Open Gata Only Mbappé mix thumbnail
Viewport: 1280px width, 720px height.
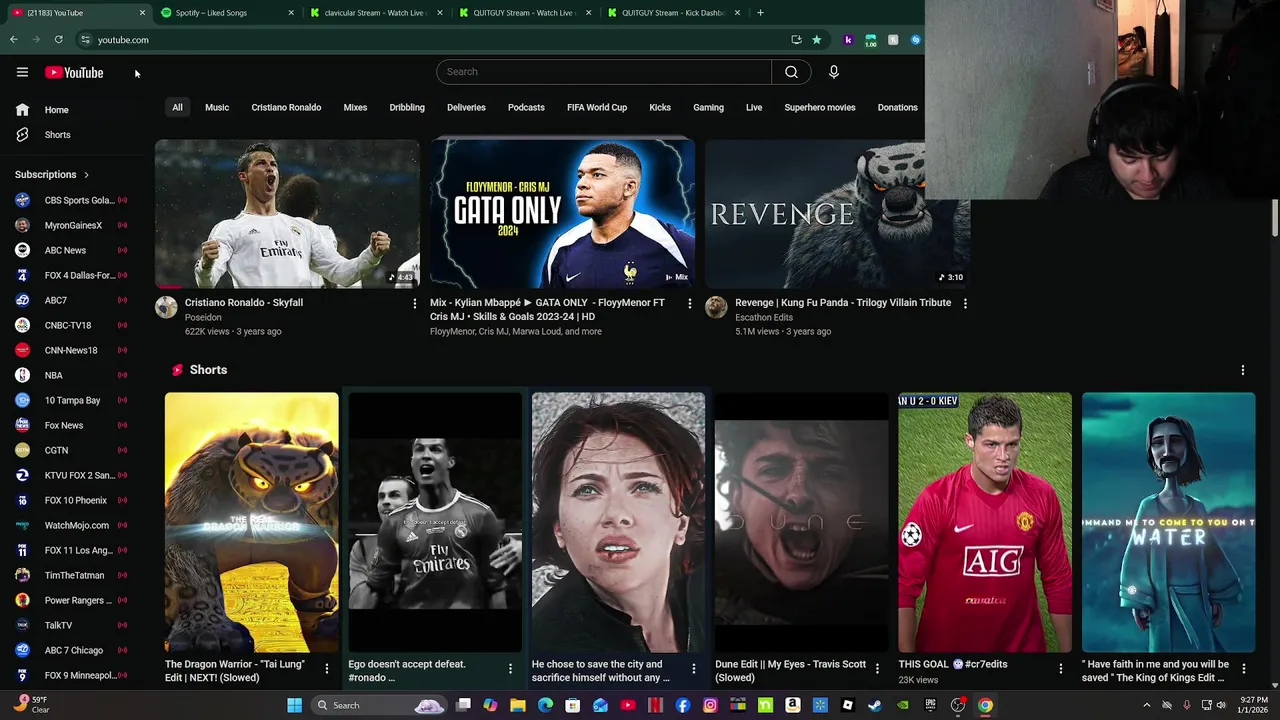562,214
